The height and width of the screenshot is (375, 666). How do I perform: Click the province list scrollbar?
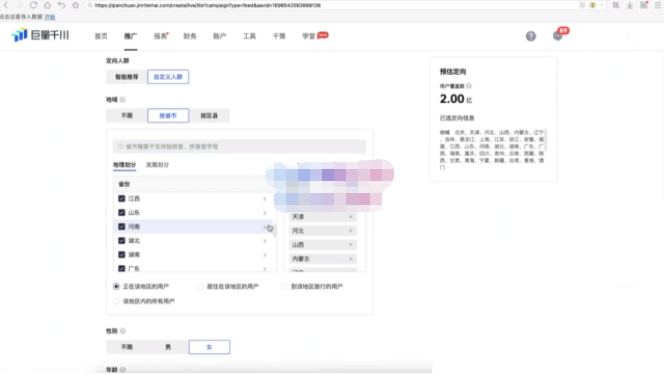click(x=275, y=231)
